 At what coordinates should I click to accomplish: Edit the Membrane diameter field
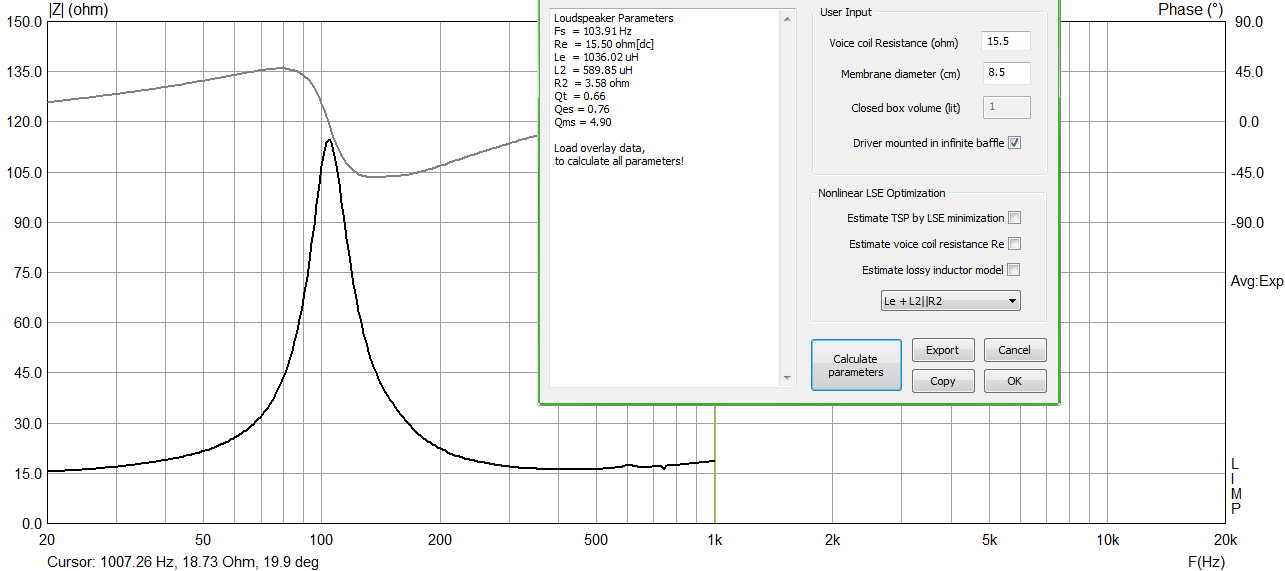pos(1006,74)
